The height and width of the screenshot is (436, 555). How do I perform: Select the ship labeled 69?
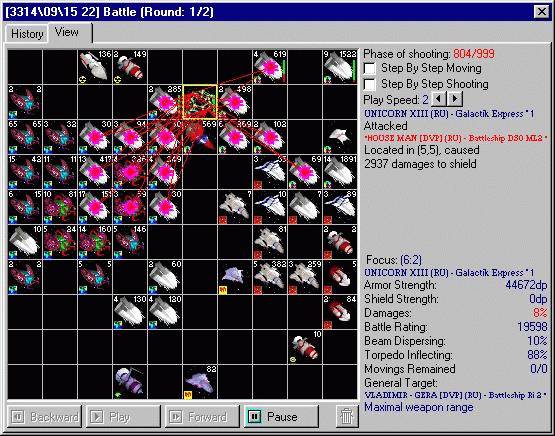(305, 172)
